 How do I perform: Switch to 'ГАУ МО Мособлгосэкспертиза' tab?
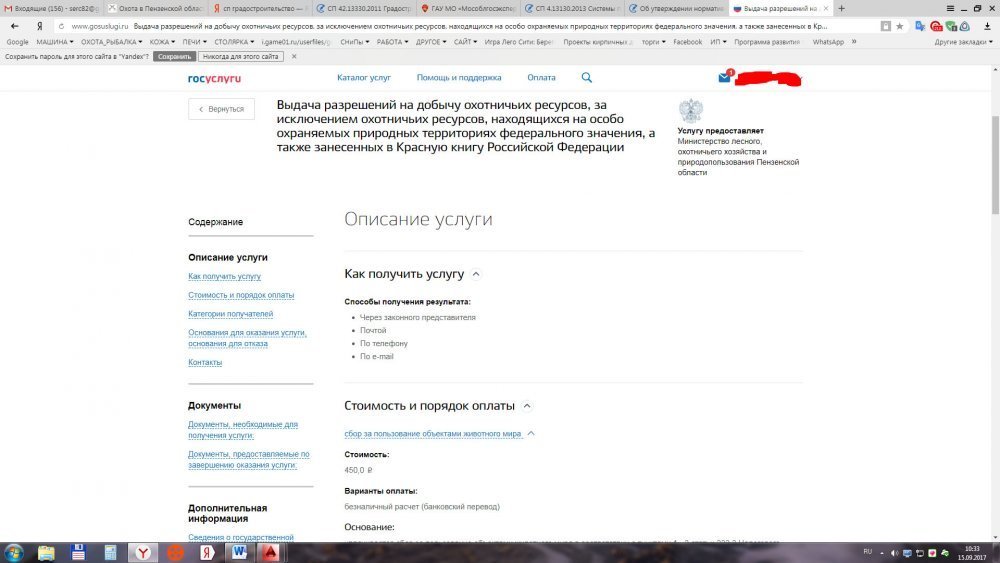[x=468, y=8]
